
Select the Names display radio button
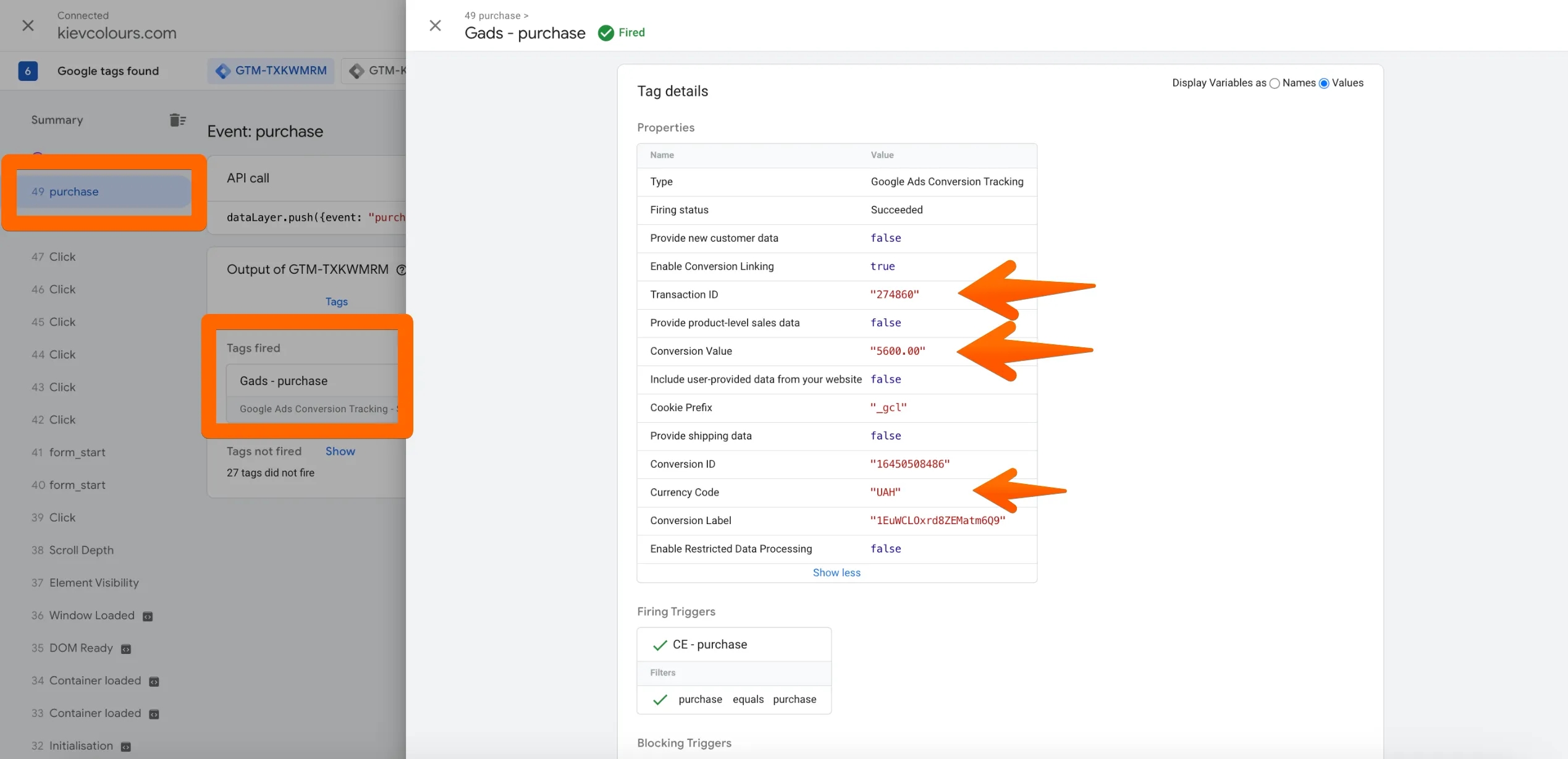(1275, 83)
